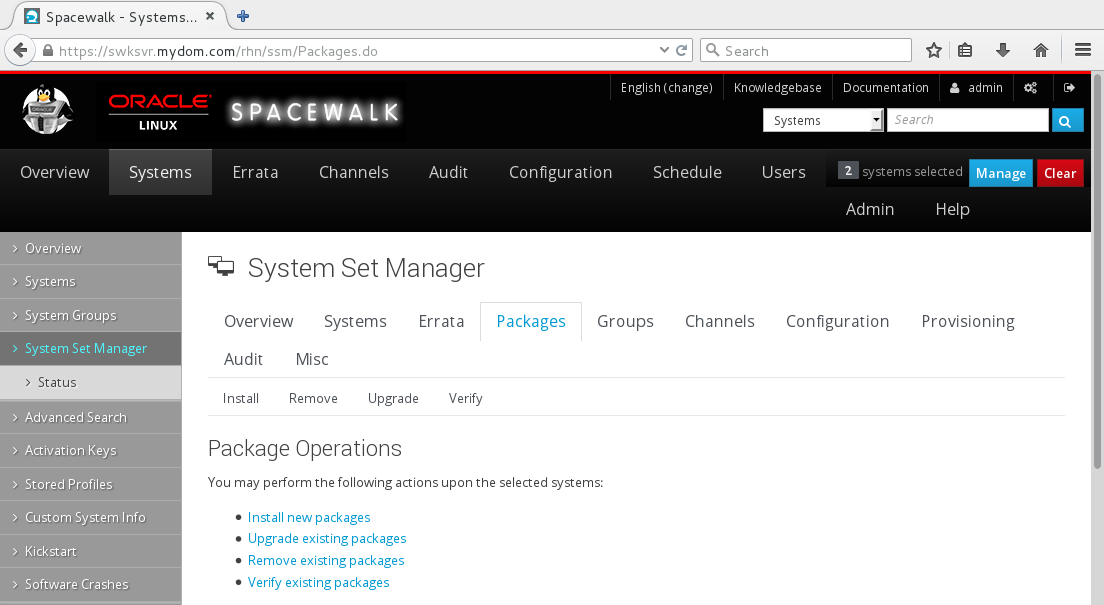Viewport: 1104px width, 605px height.
Task: Open the Verify packages sub-tab
Action: 465,399
